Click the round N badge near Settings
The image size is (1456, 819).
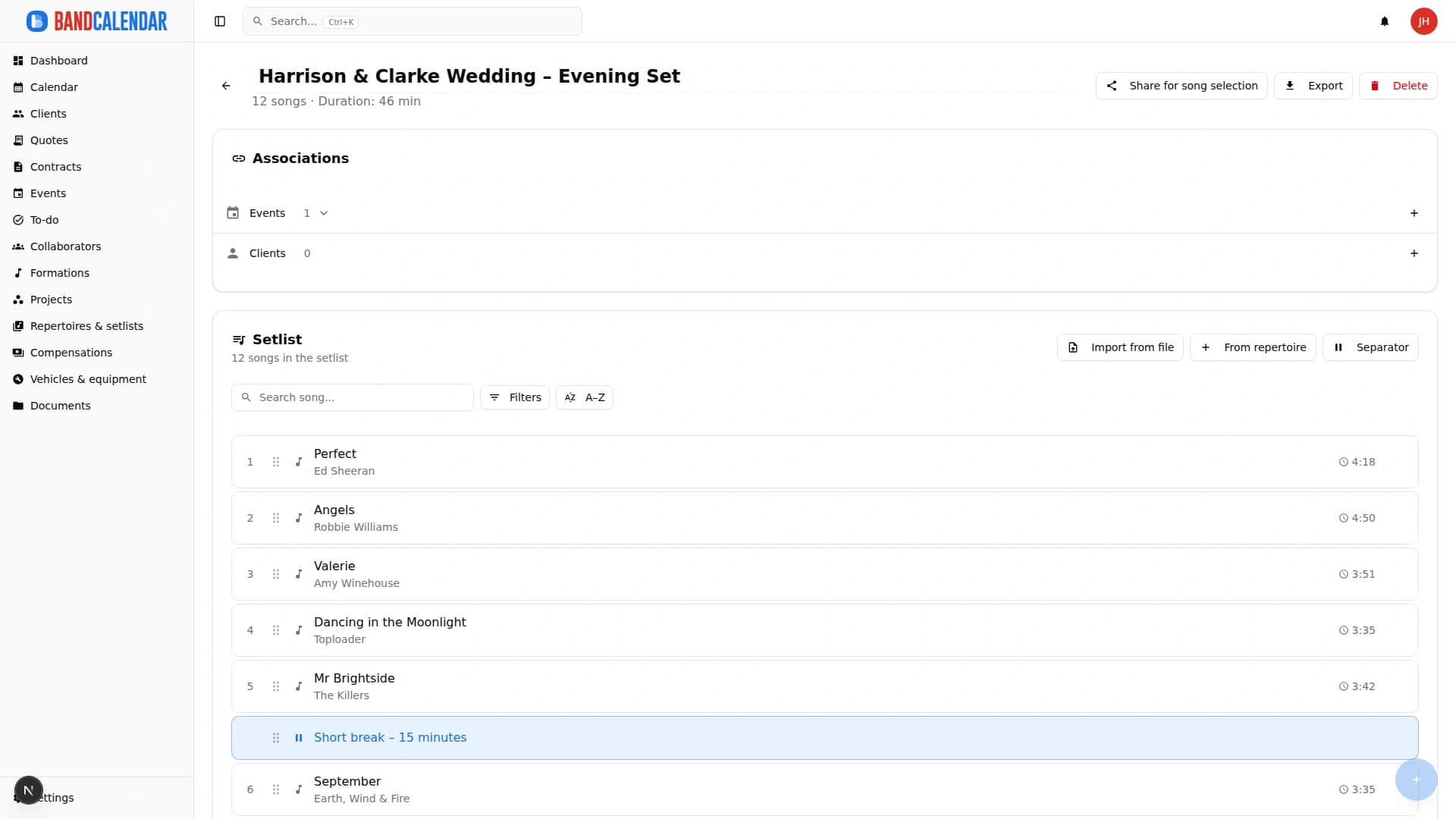pyautogui.click(x=29, y=790)
